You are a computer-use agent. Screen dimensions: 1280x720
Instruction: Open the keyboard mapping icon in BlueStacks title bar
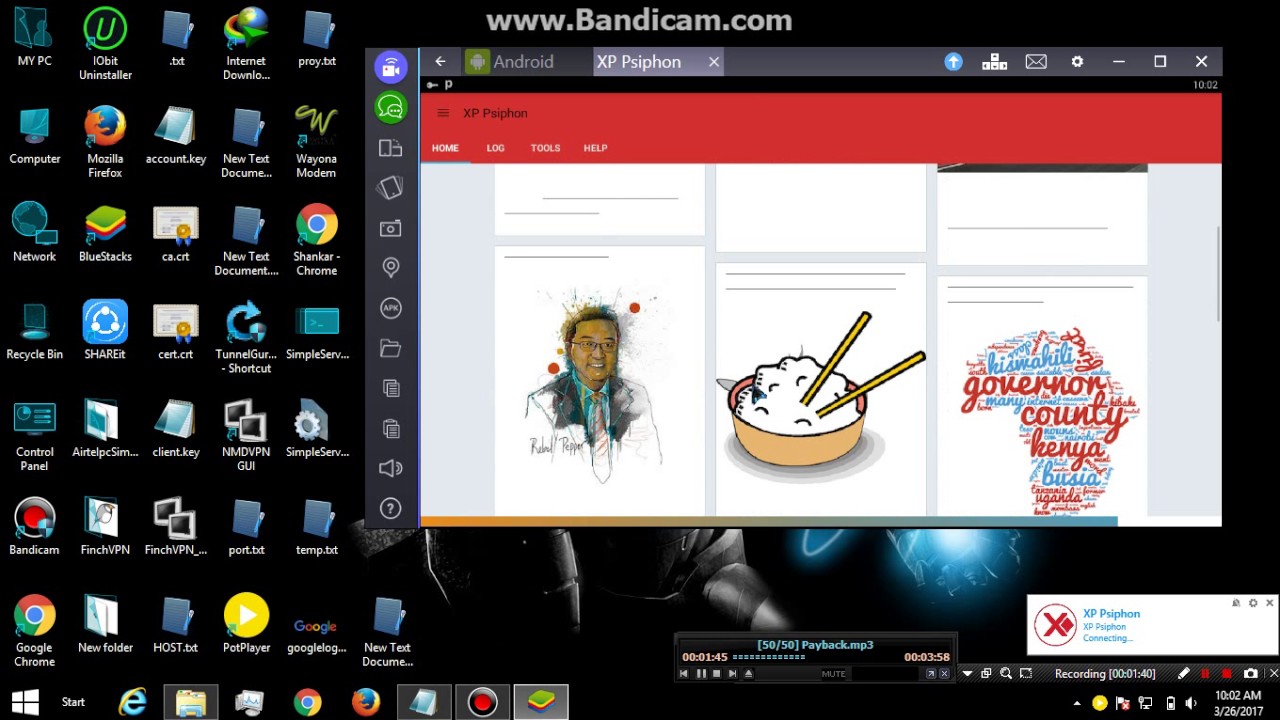click(x=994, y=62)
